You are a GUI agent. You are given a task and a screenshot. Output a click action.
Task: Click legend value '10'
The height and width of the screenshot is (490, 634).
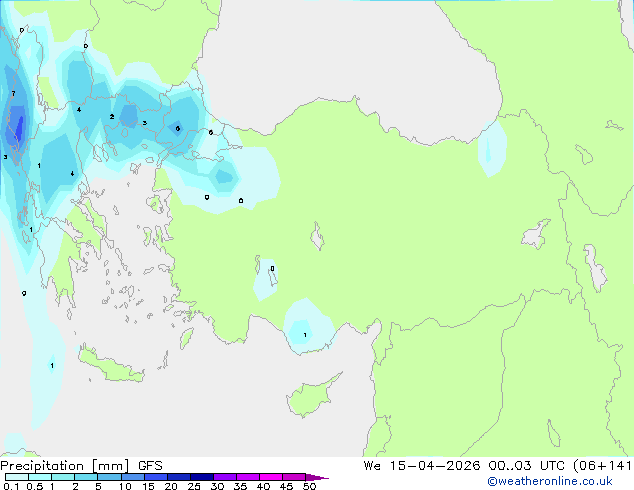[125, 486]
